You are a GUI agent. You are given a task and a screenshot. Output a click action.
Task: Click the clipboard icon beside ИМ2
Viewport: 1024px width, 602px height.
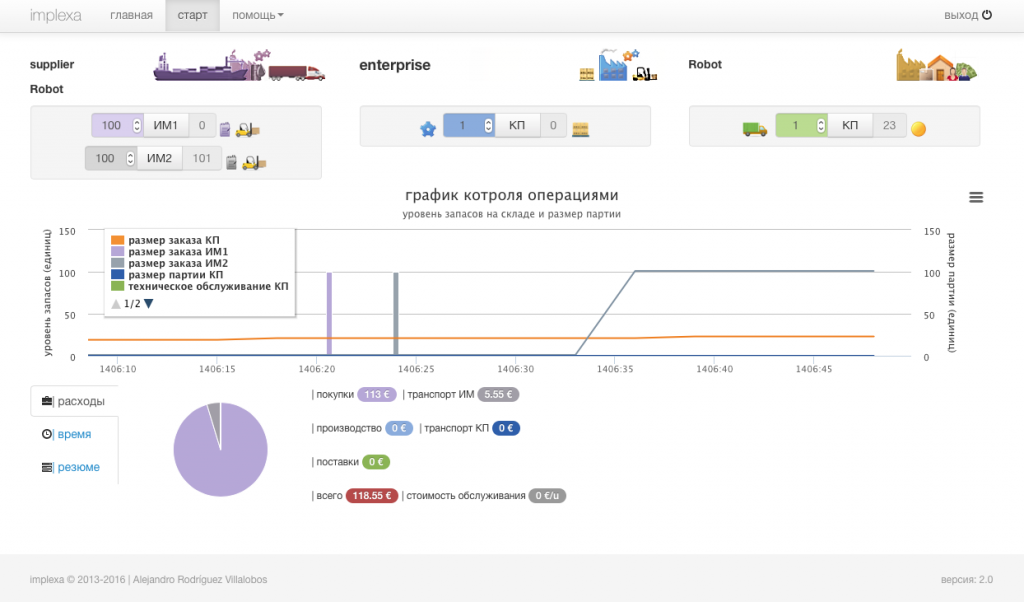pos(231,161)
